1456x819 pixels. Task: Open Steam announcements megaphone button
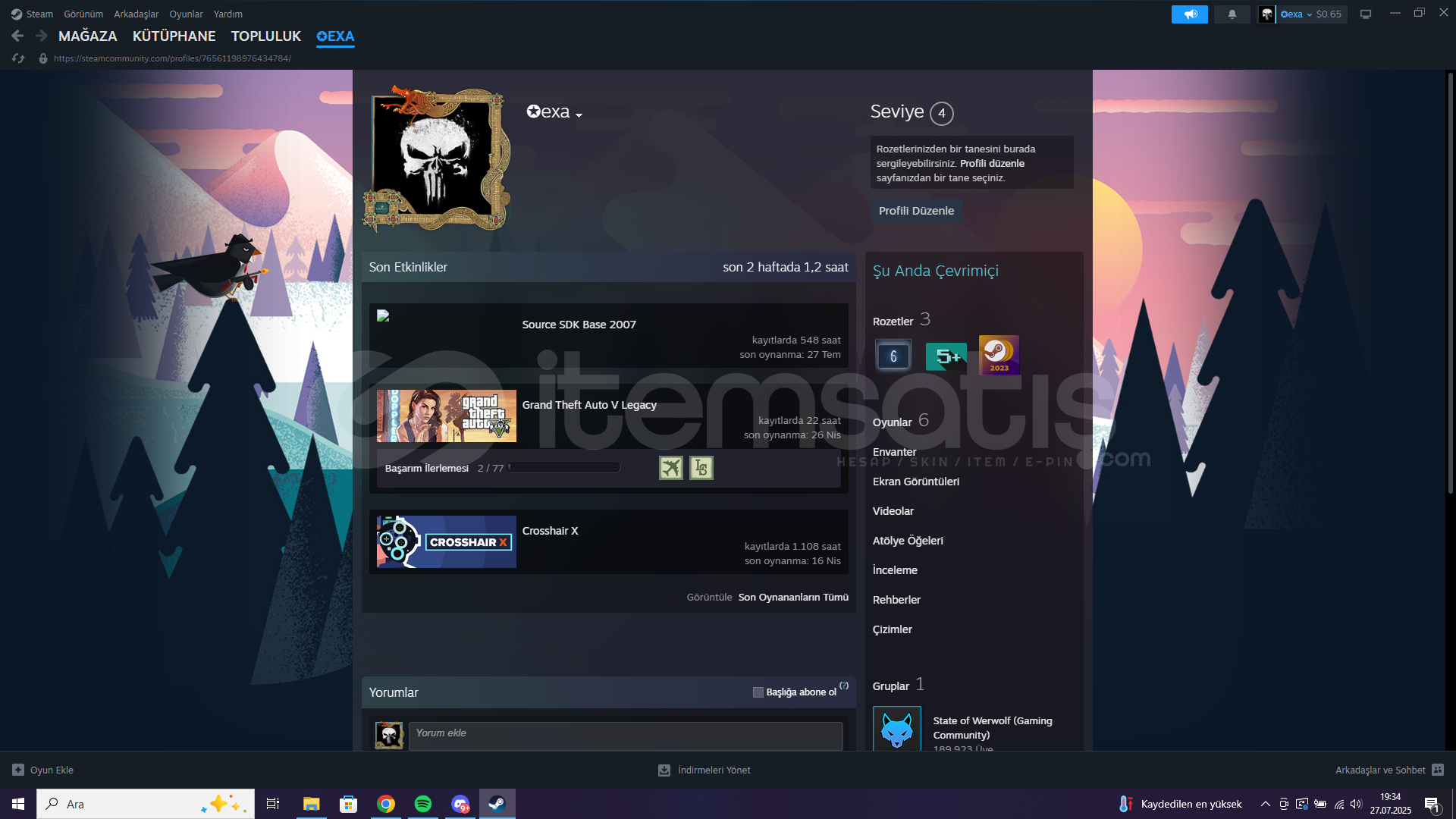1190,14
